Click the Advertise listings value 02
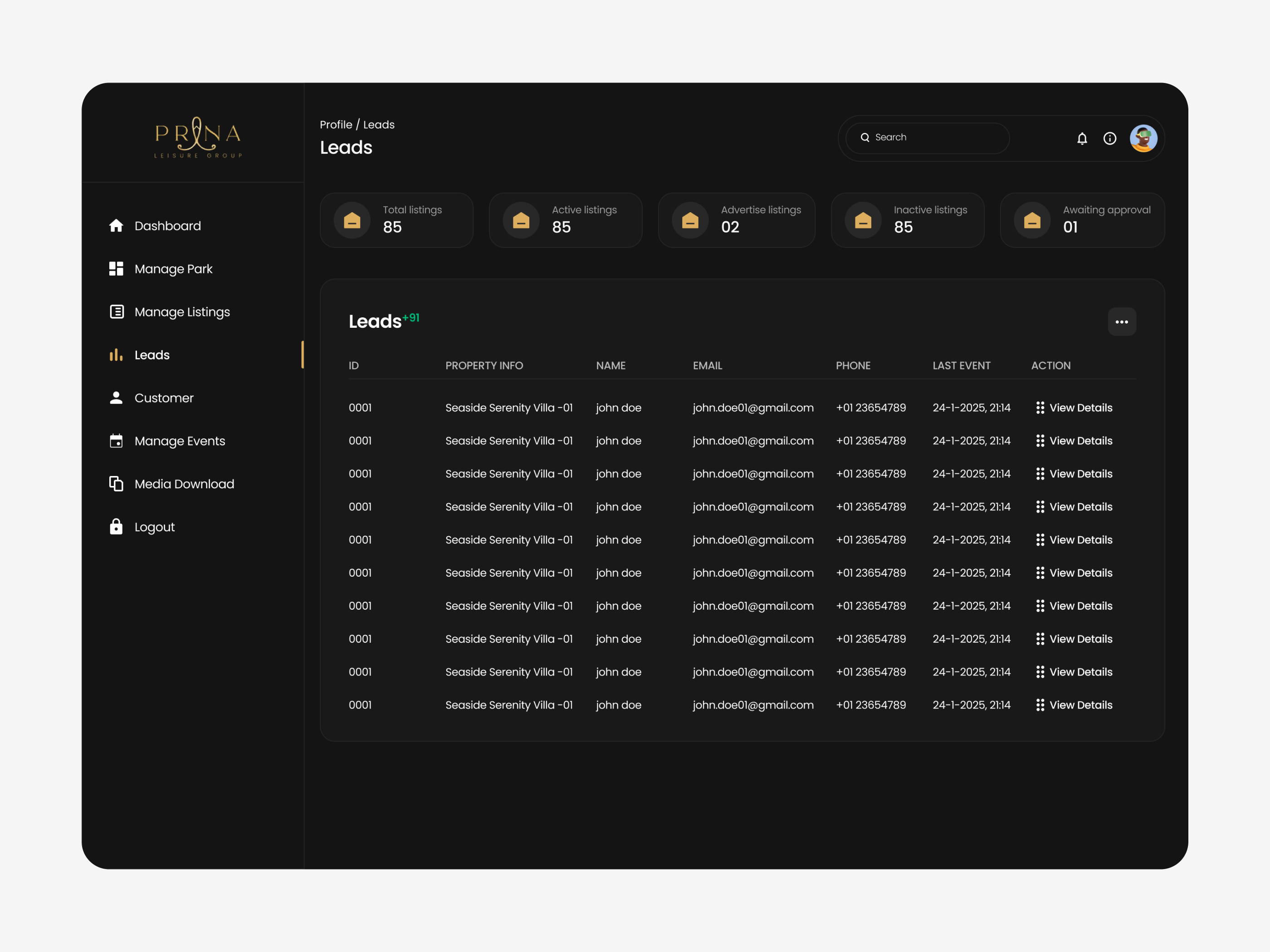 (x=730, y=227)
